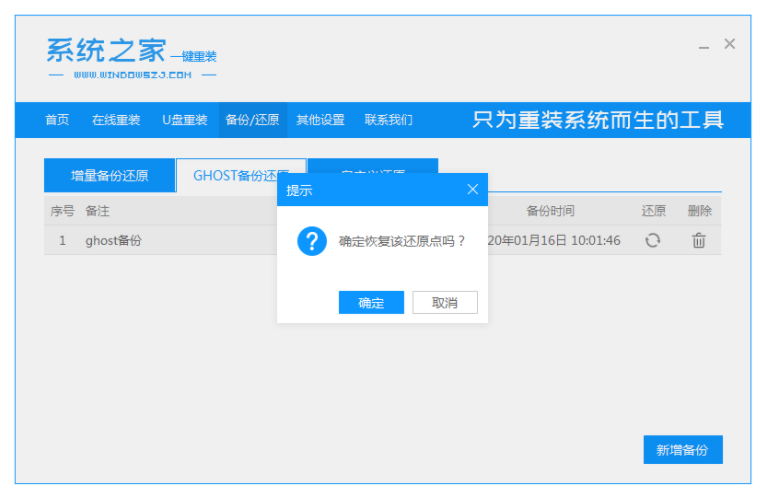Switch to the 增量备份还原 tab

point(109,176)
